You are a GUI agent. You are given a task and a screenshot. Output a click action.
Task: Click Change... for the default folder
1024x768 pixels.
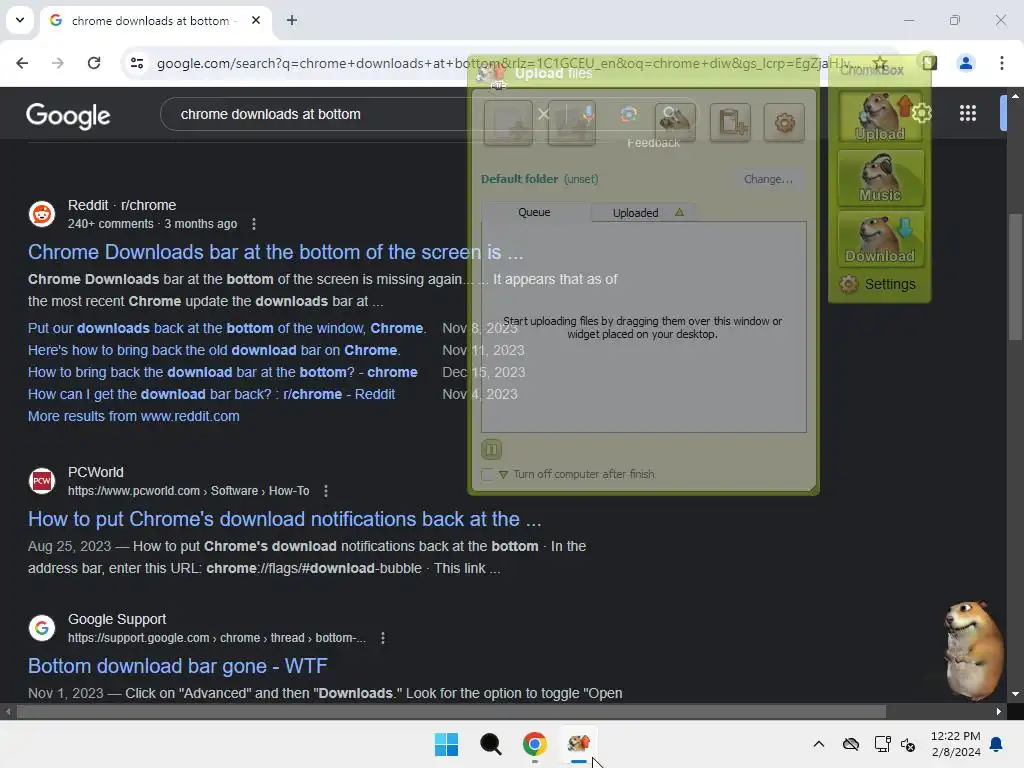coord(768,179)
